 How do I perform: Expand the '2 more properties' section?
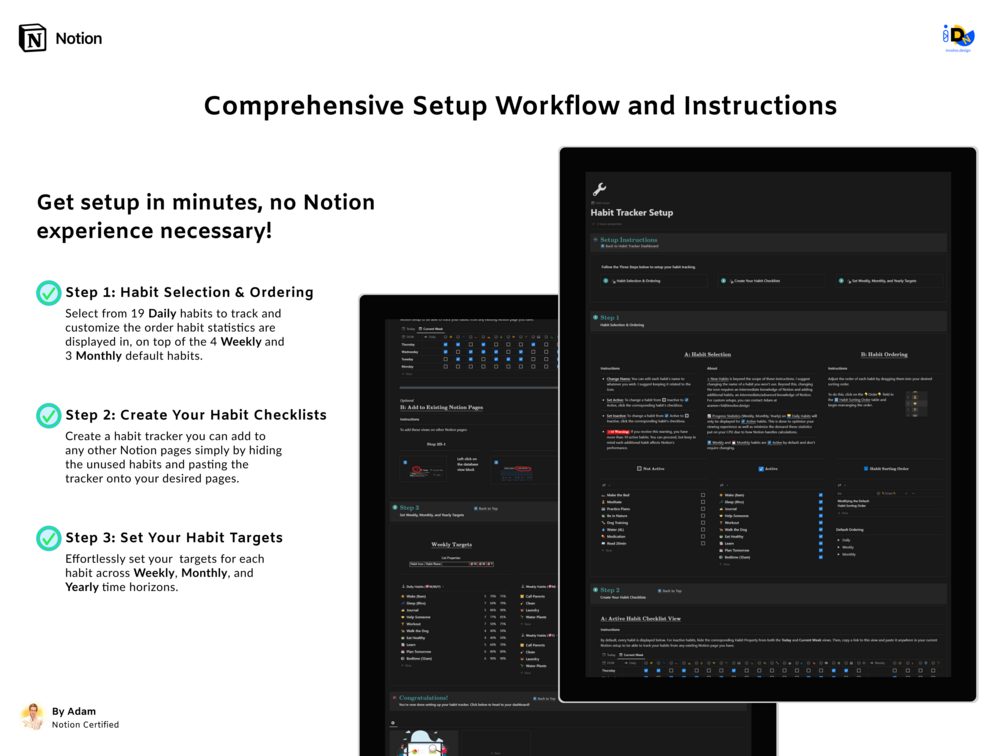(607, 224)
